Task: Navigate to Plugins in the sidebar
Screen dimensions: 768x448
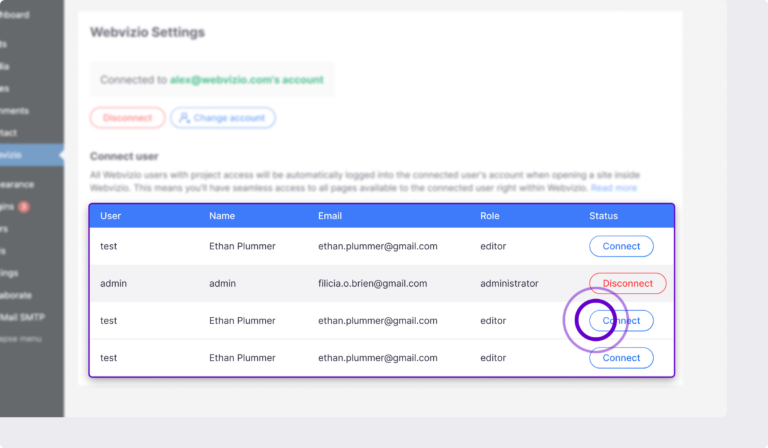Action: tap(8, 207)
